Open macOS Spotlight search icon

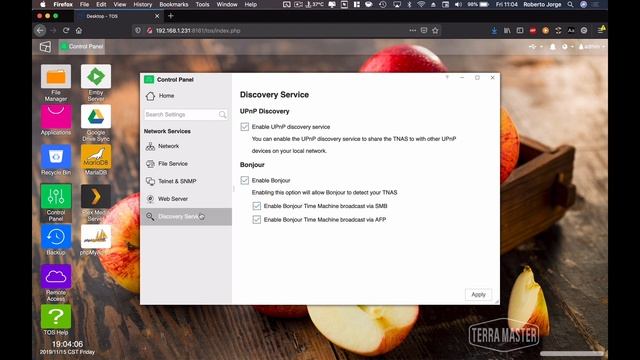[570, 4]
